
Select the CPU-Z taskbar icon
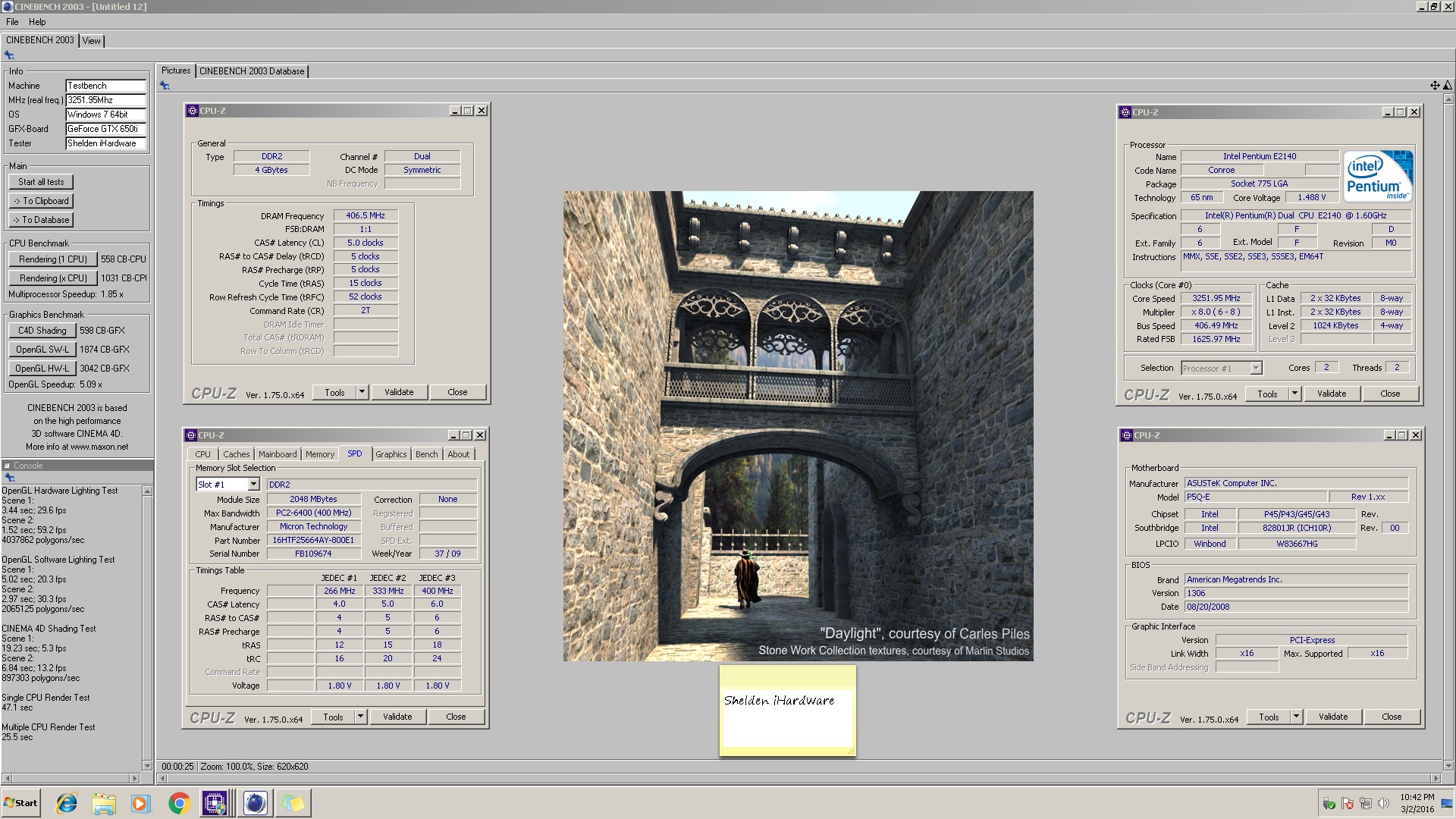(215, 803)
